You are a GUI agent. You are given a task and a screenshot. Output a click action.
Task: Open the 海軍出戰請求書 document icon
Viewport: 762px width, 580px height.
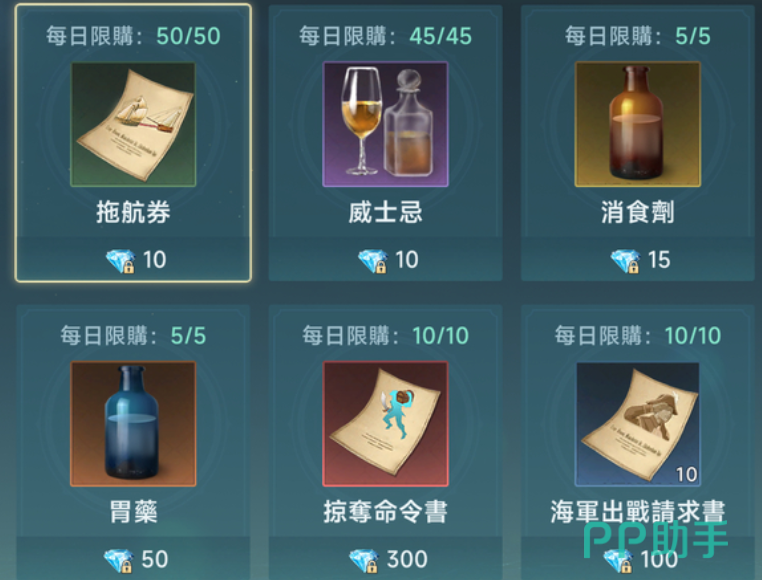[x=638, y=424]
